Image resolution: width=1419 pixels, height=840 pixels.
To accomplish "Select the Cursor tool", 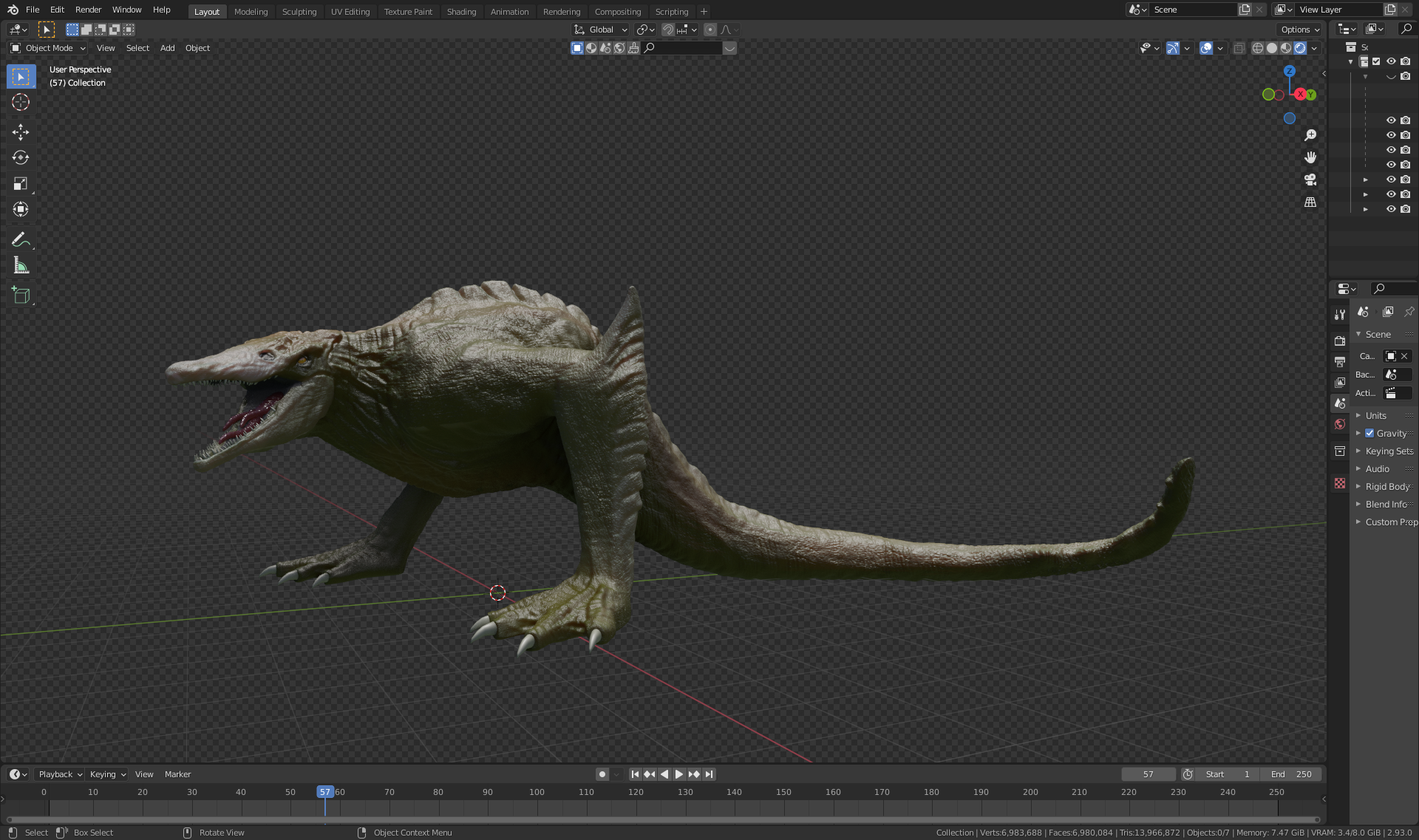I will pyautogui.click(x=21, y=102).
